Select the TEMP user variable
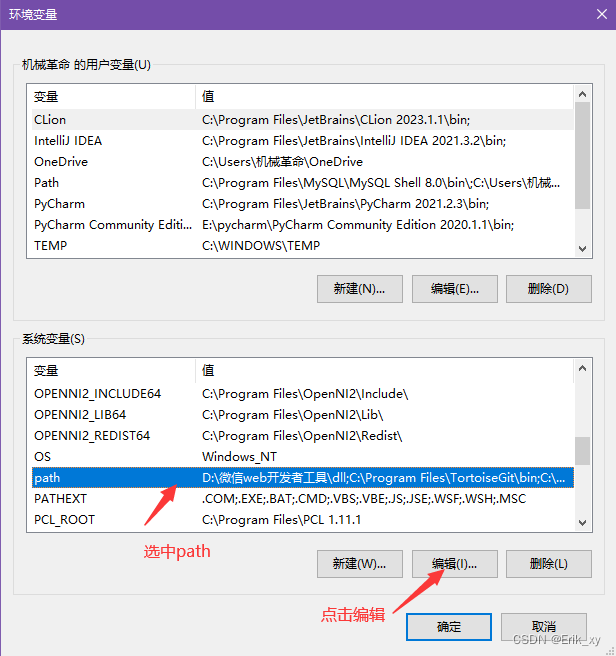Viewport: 616px width, 656px height. click(303, 246)
